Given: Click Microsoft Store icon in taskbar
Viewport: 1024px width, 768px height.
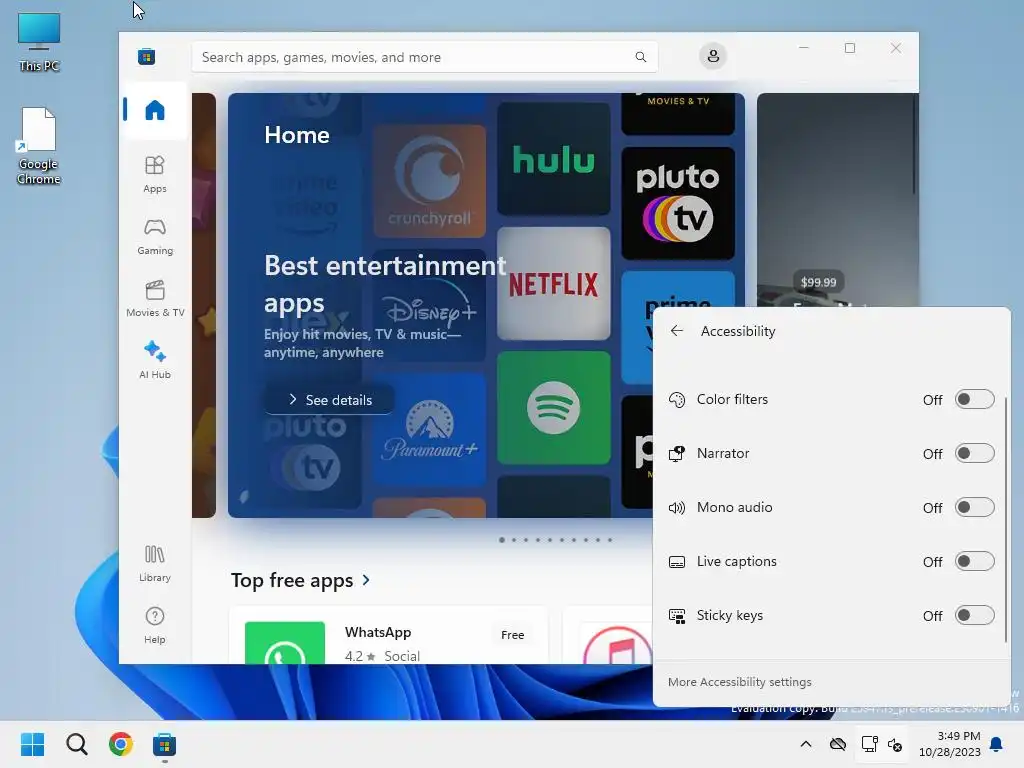Looking at the screenshot, I should coord(165,744).
